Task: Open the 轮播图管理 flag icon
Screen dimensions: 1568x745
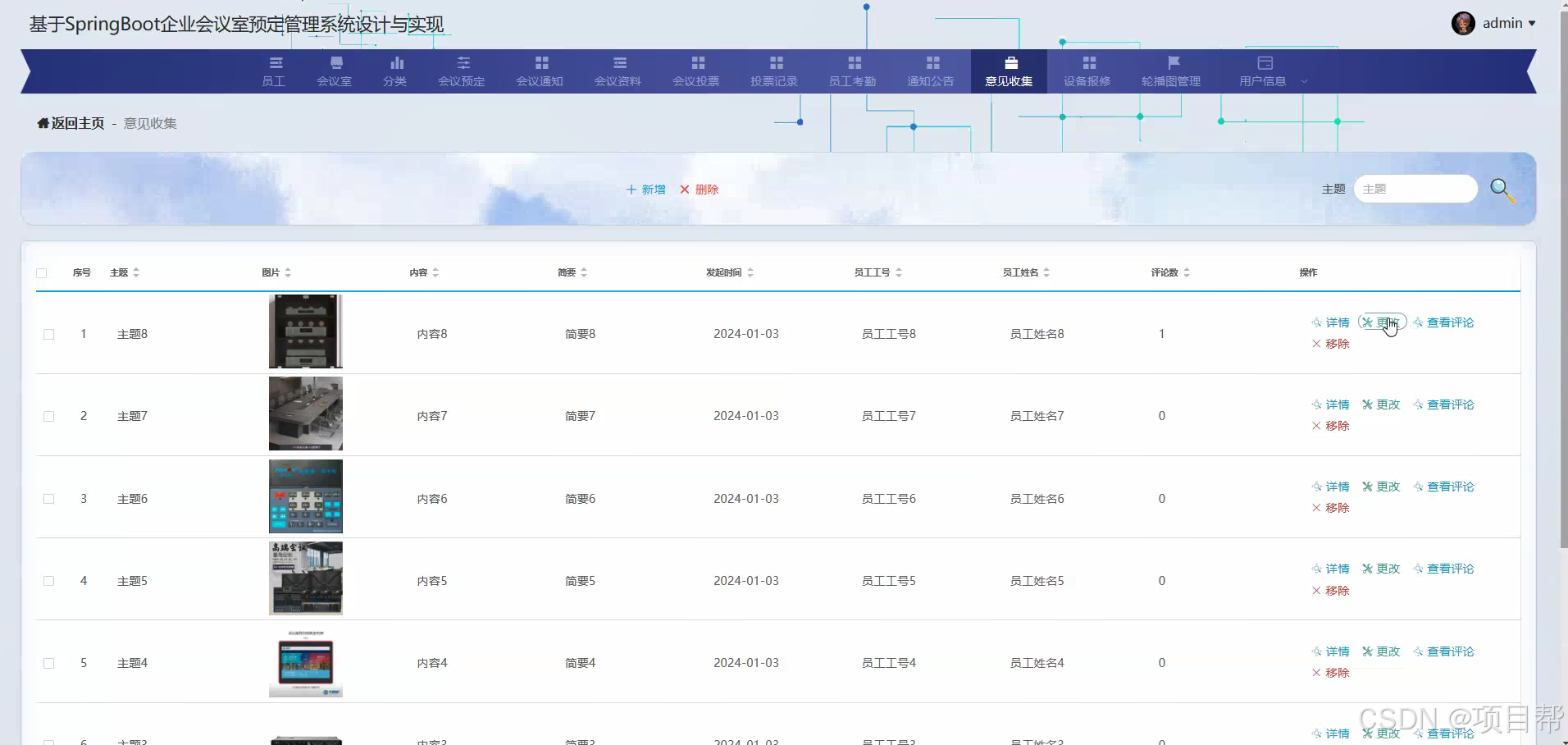Action: [x=1174, y=63]
